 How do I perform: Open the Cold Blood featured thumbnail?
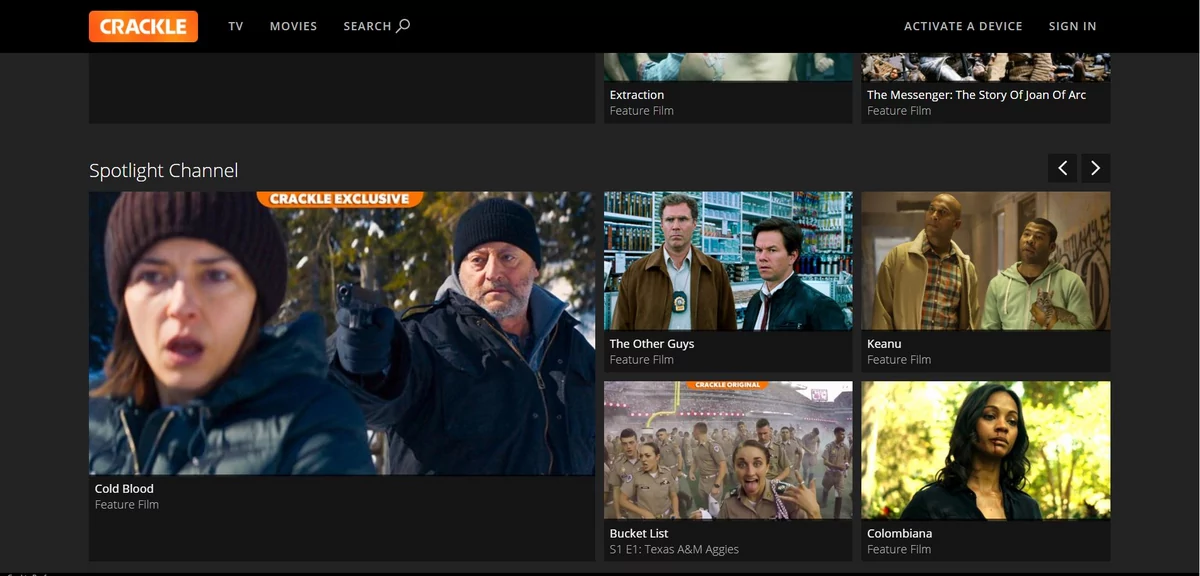[x=342, y=333]
